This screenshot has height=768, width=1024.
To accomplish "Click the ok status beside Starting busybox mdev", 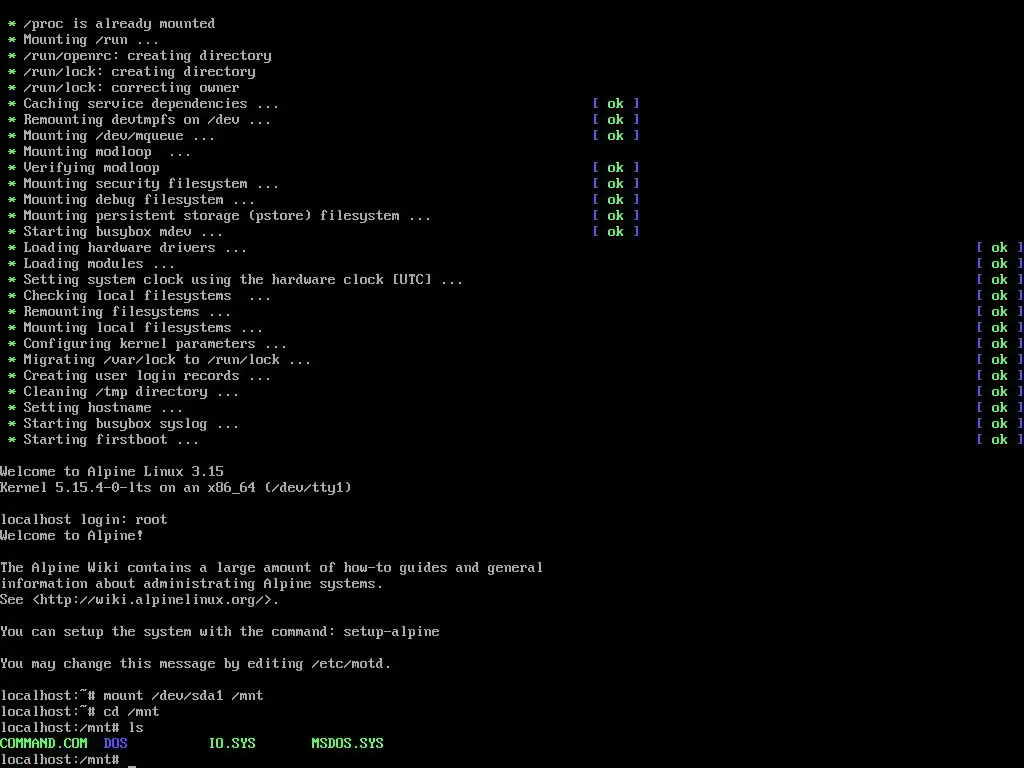I will tap(616, 231).
